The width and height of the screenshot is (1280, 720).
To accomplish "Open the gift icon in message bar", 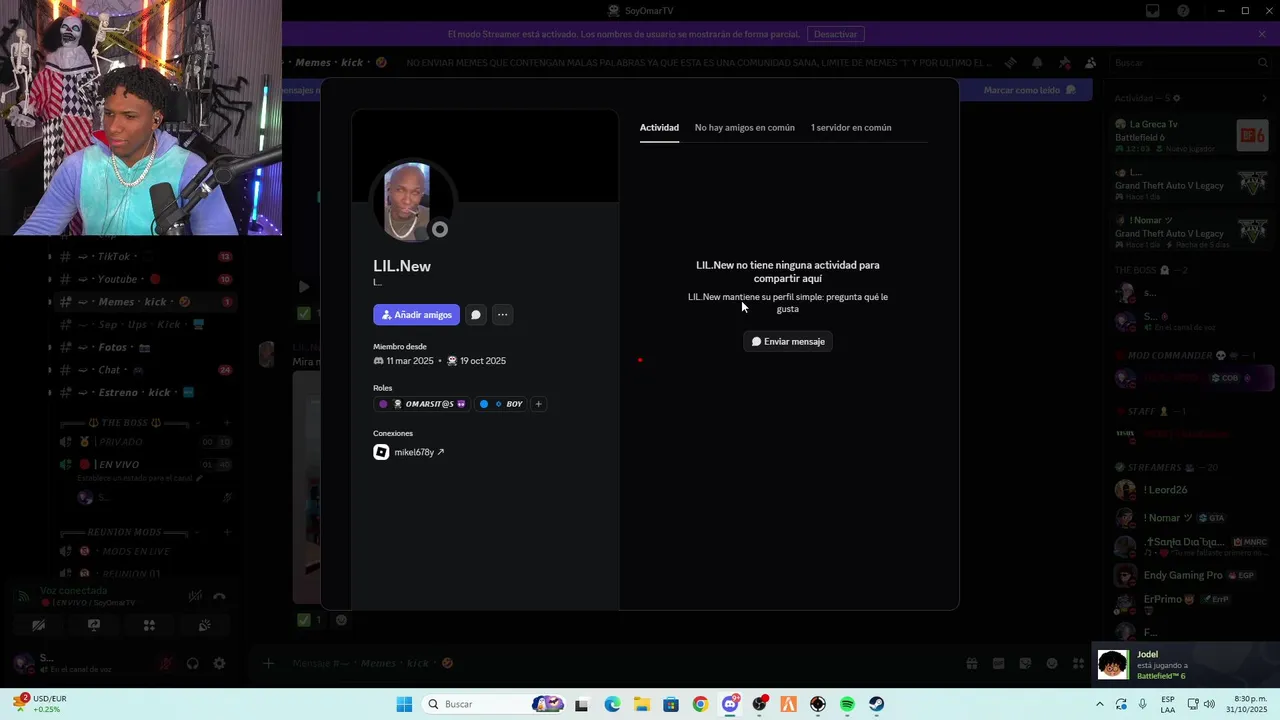I will (x=972, y=663).
